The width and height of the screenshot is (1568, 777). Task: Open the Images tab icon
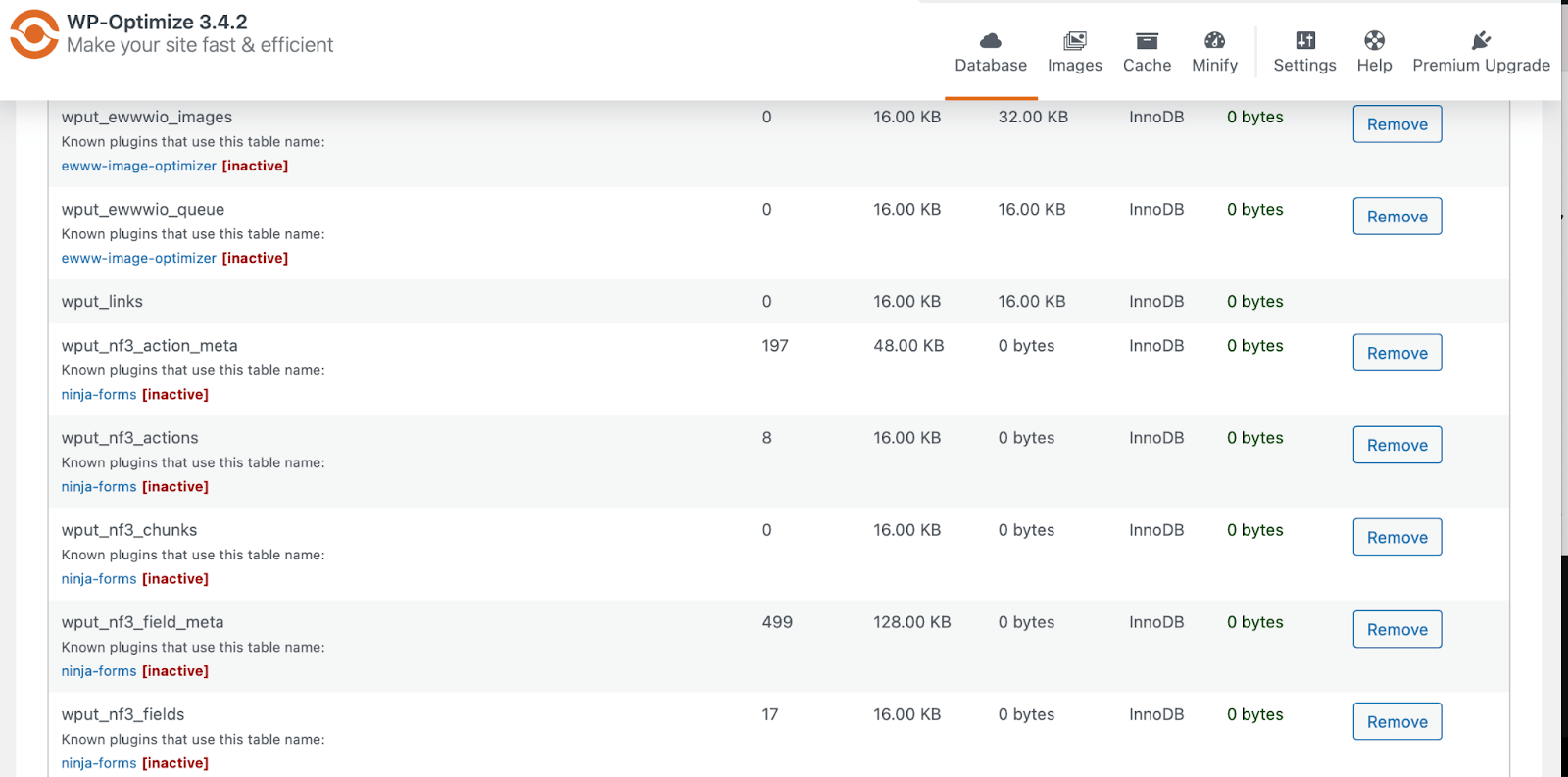[1074, 40]
